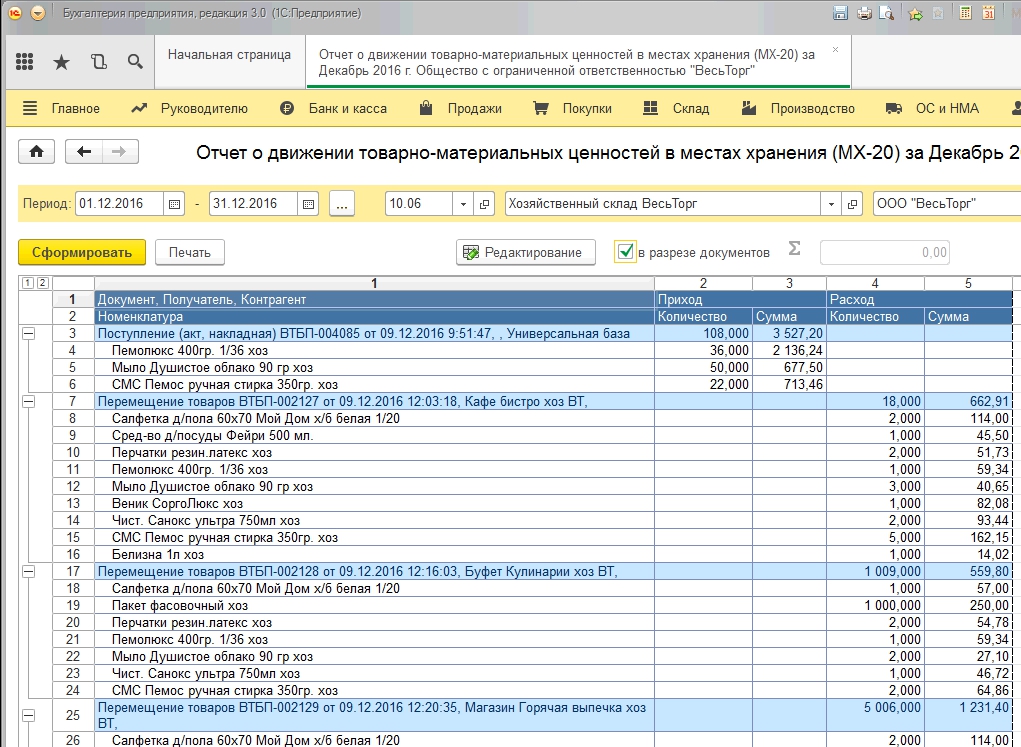
Task: Open the Продажи section
Action: click(x=460, y=109)
